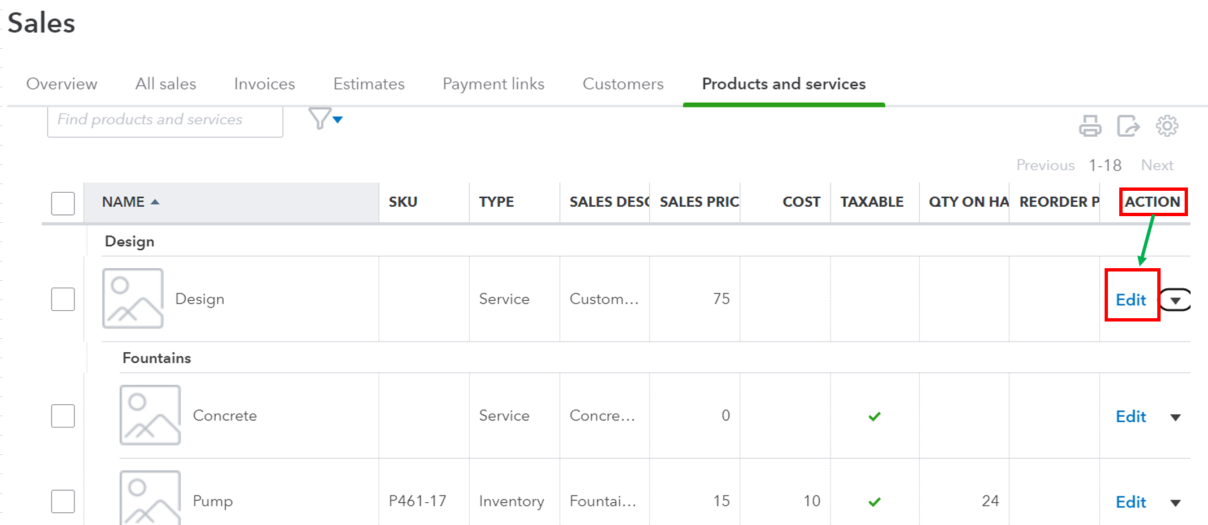1208x525 pixels.
Task: Click Edit for the Pump item
Action: [x=1131, y=502]
